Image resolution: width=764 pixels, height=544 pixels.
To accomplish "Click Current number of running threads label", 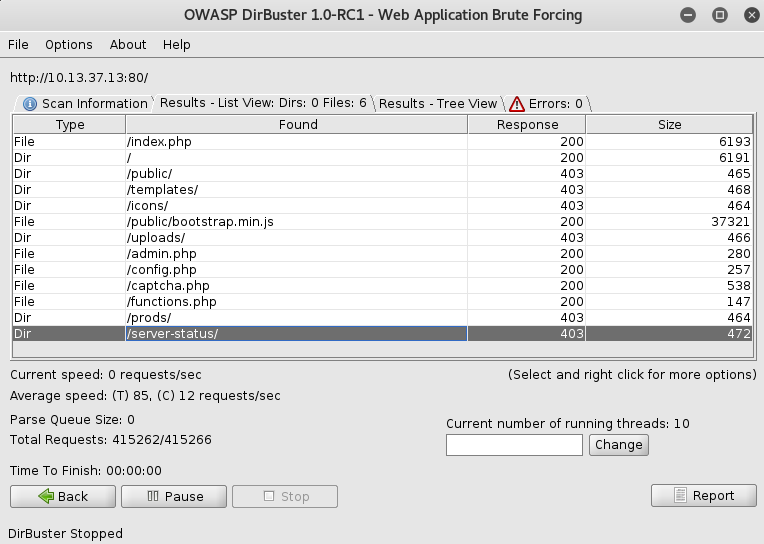I will coord(568,424).
